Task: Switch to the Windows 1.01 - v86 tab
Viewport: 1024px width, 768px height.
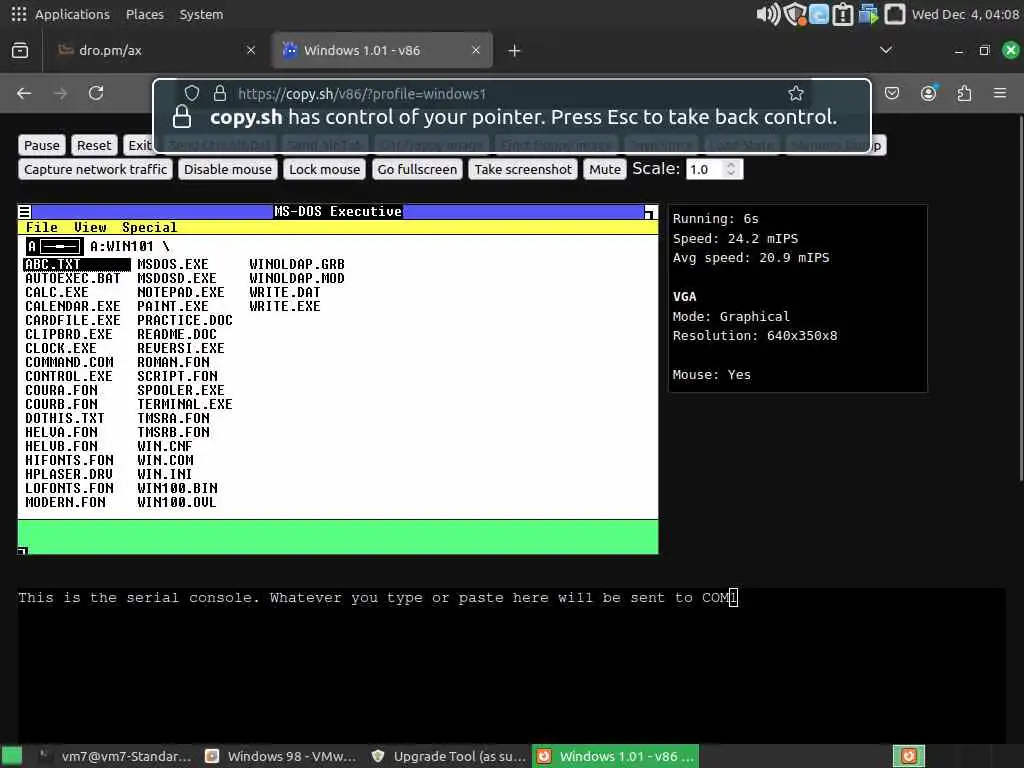Action: pyautogui.click(x=383, y=50)
